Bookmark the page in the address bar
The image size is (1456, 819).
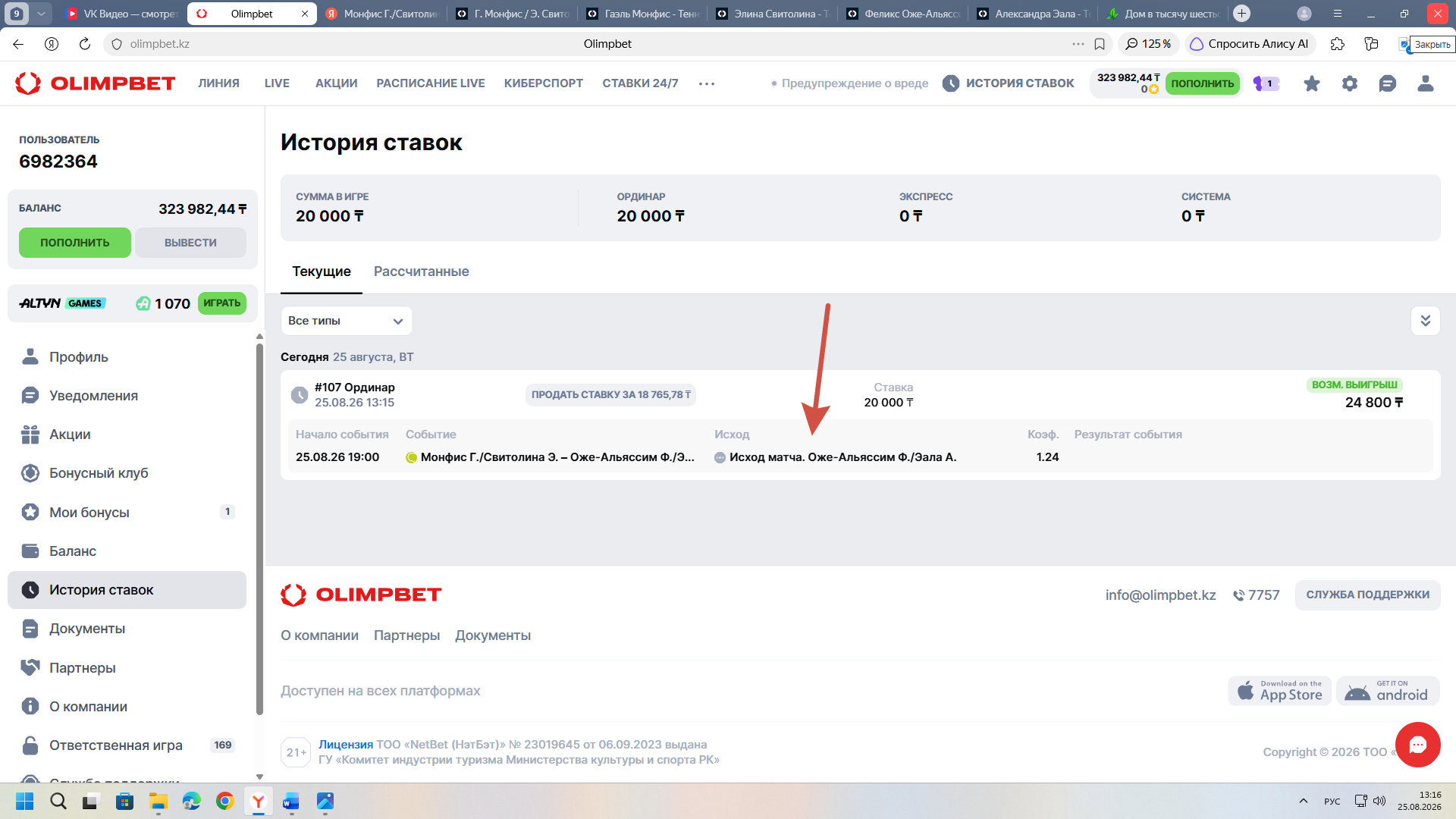[1100, 44]
